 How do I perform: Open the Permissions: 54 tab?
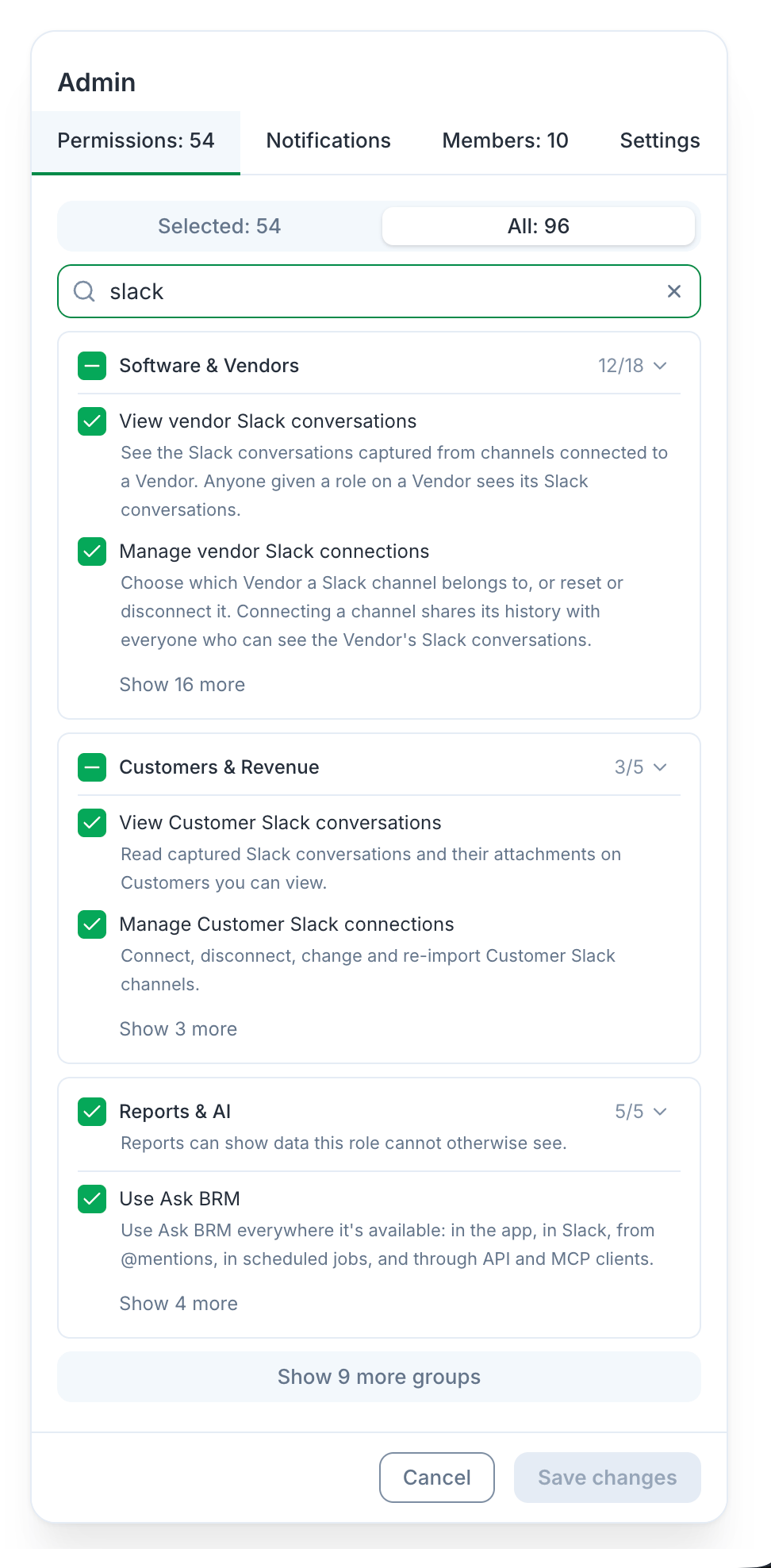click(x=136, y=141)
